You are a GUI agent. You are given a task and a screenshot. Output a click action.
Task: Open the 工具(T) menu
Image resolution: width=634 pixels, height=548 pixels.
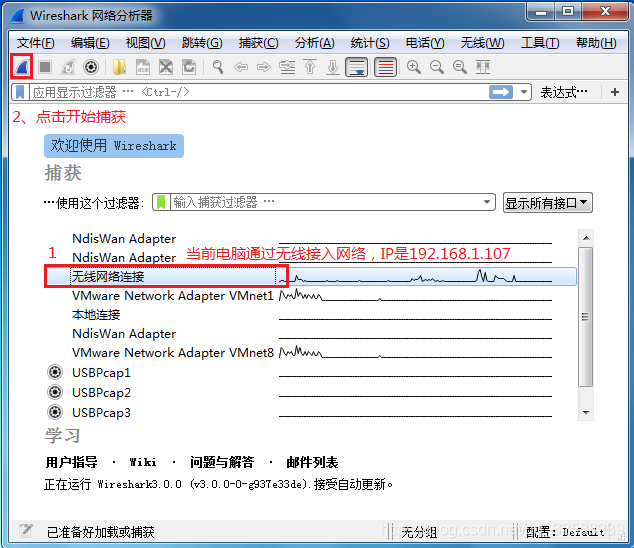[x=540, y=42]
